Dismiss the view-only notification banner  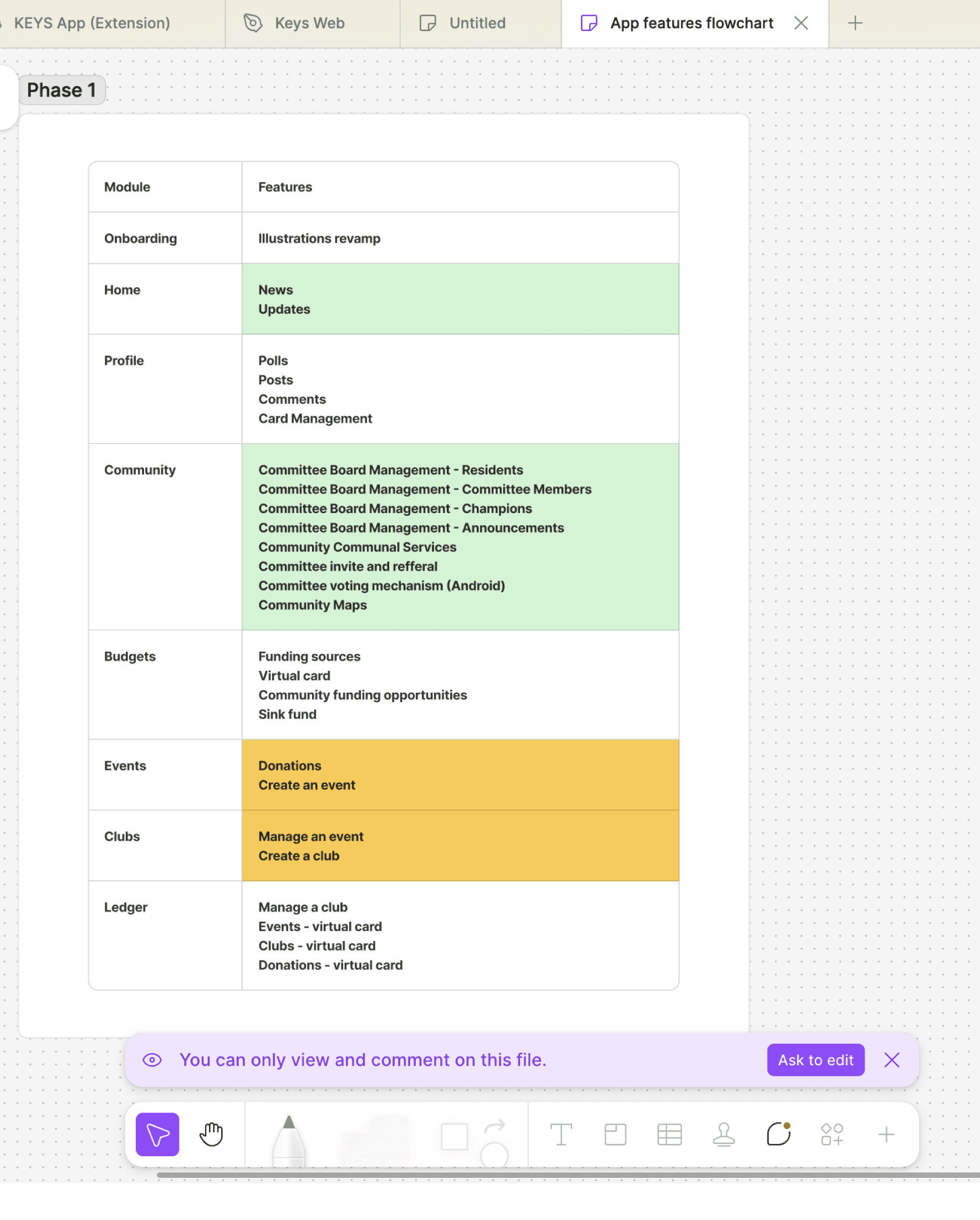tap(892, 1060)
